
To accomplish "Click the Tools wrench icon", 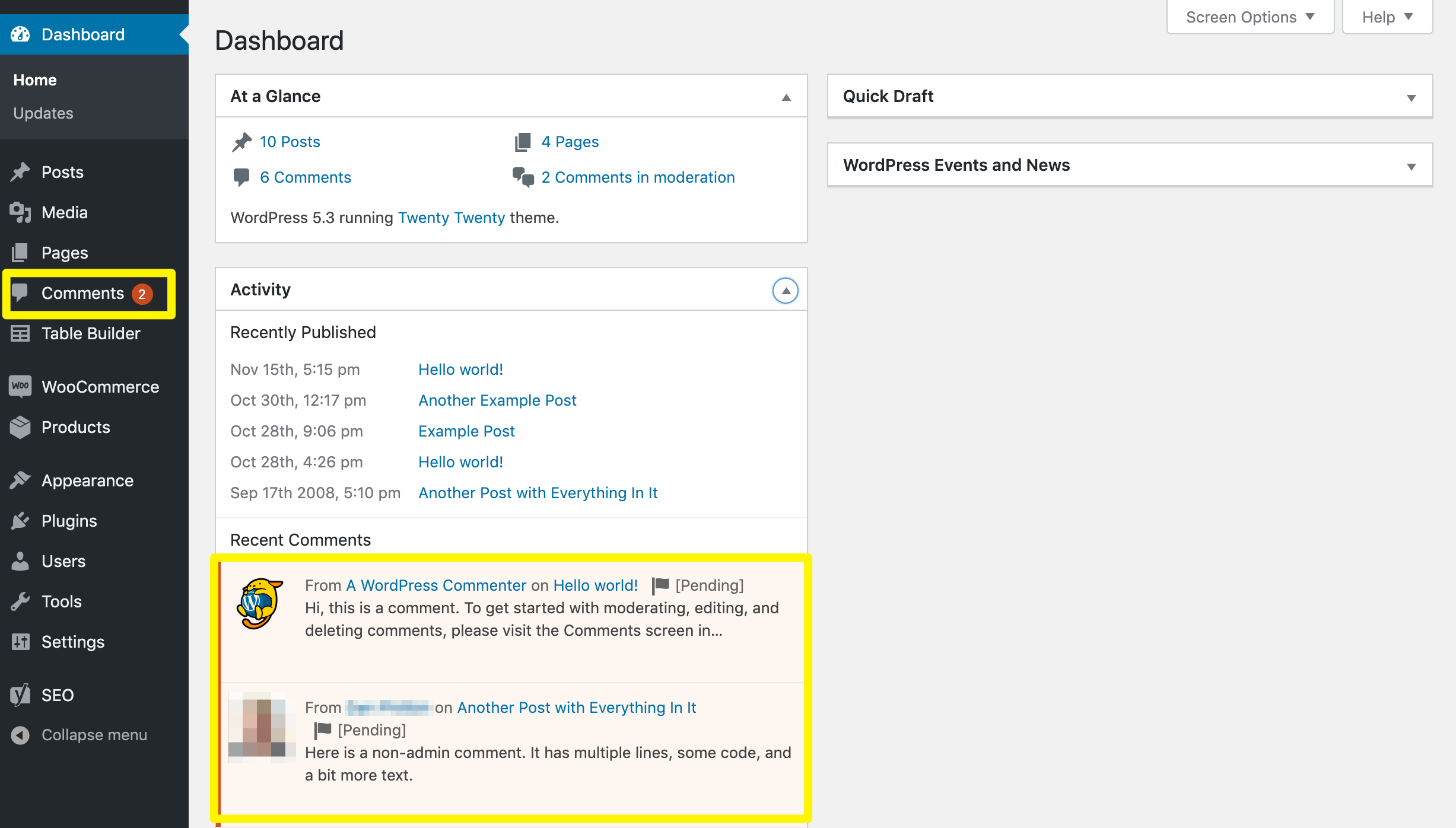I will (20, 601).
